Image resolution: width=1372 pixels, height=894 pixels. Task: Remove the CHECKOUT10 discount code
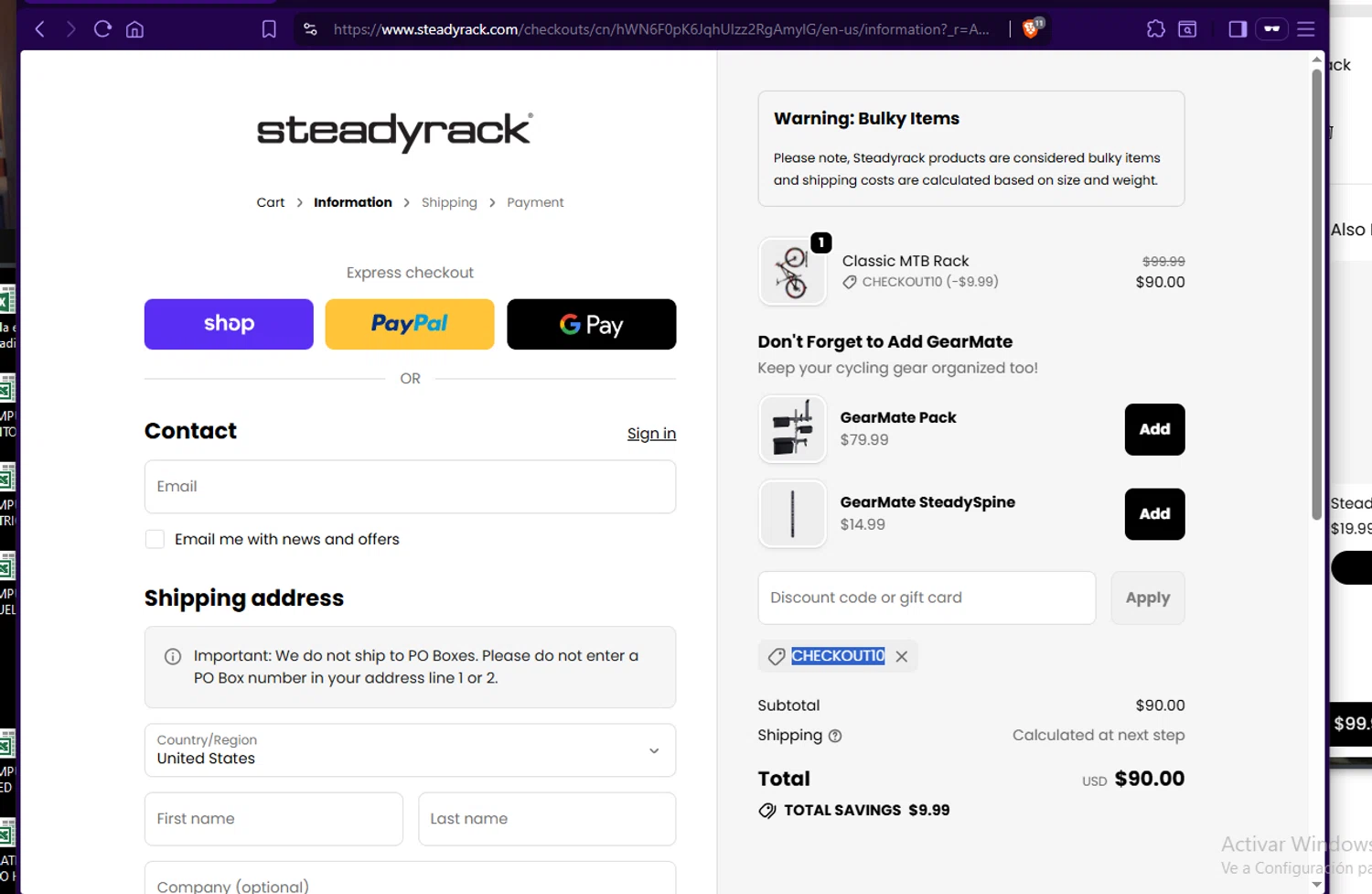[902, 656]
